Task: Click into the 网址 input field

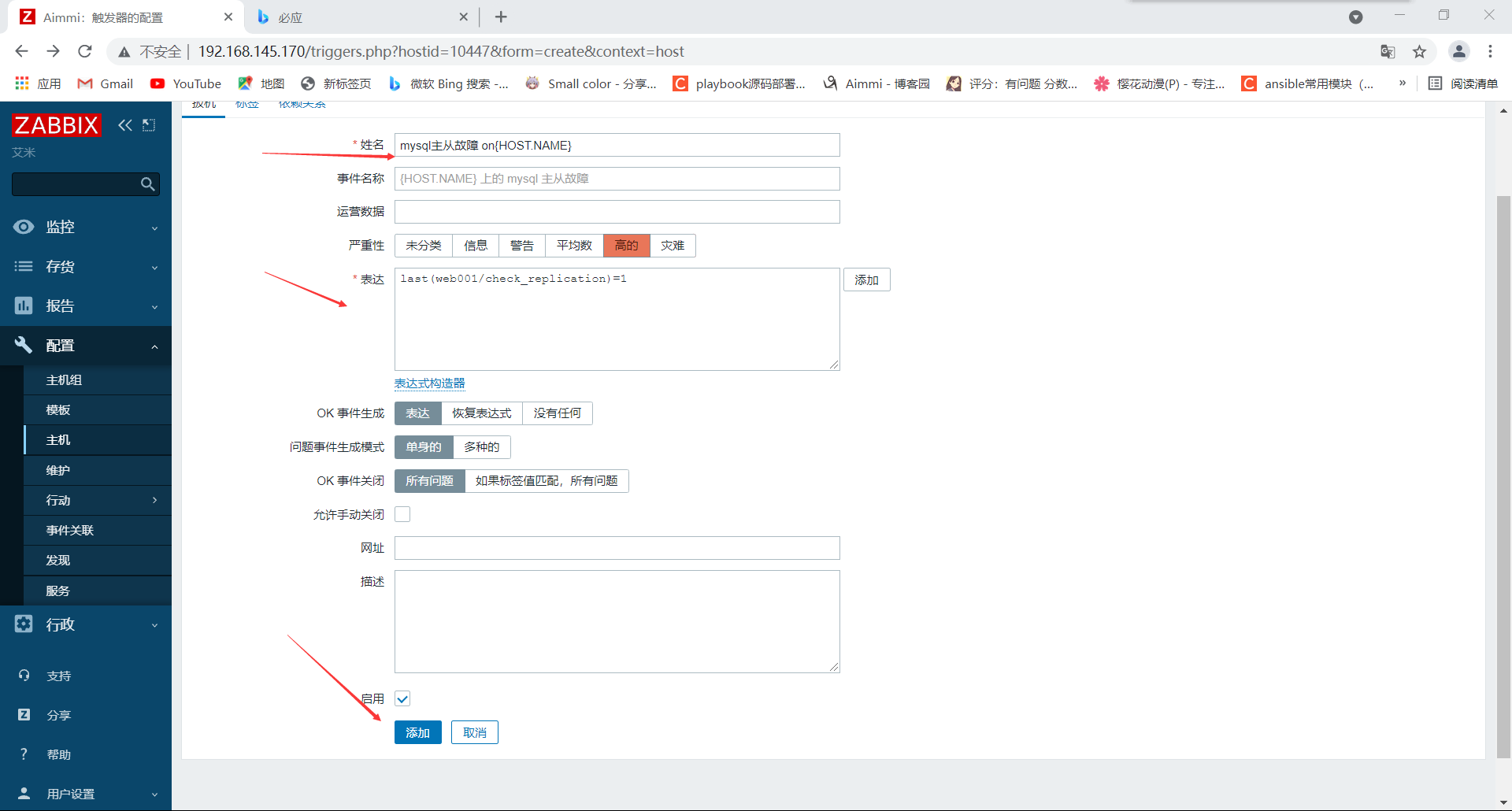Action: tap(617, 548)
